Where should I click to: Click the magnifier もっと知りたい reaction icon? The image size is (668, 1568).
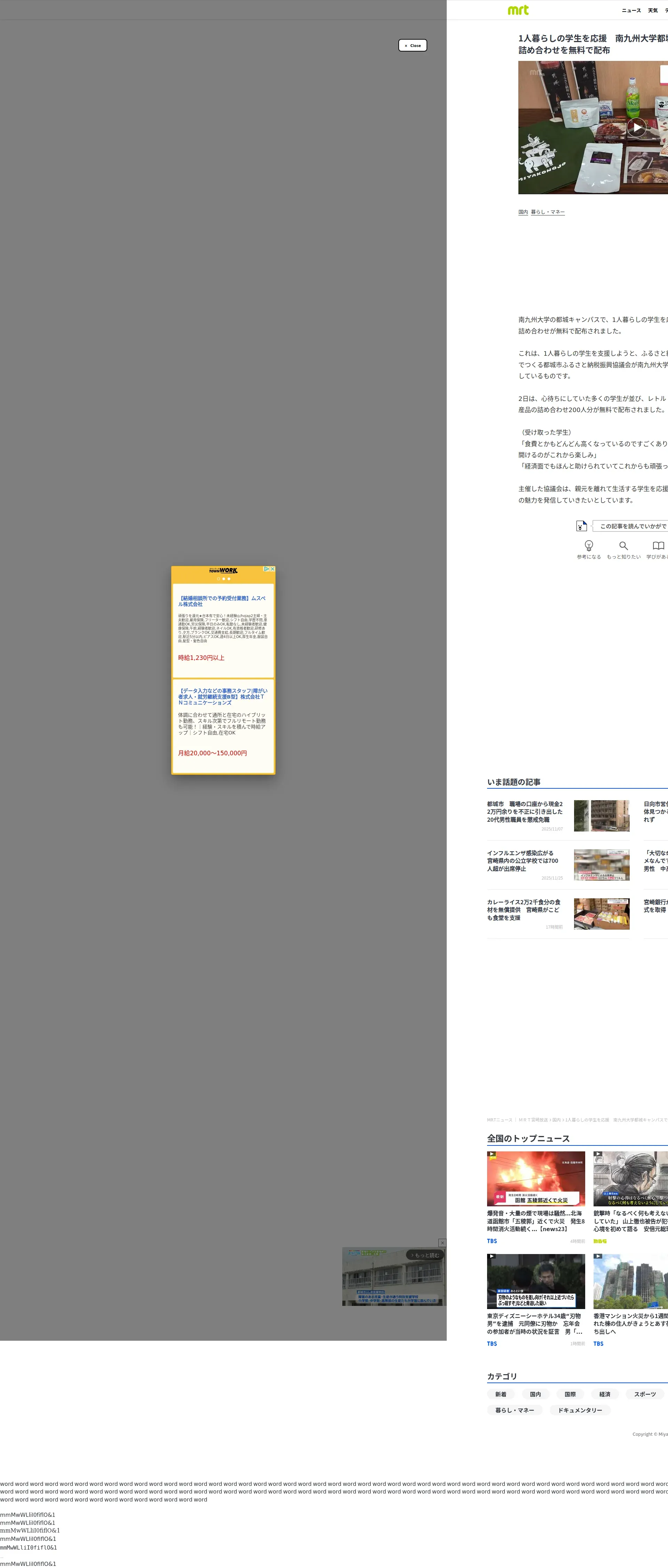coord(623,545)
